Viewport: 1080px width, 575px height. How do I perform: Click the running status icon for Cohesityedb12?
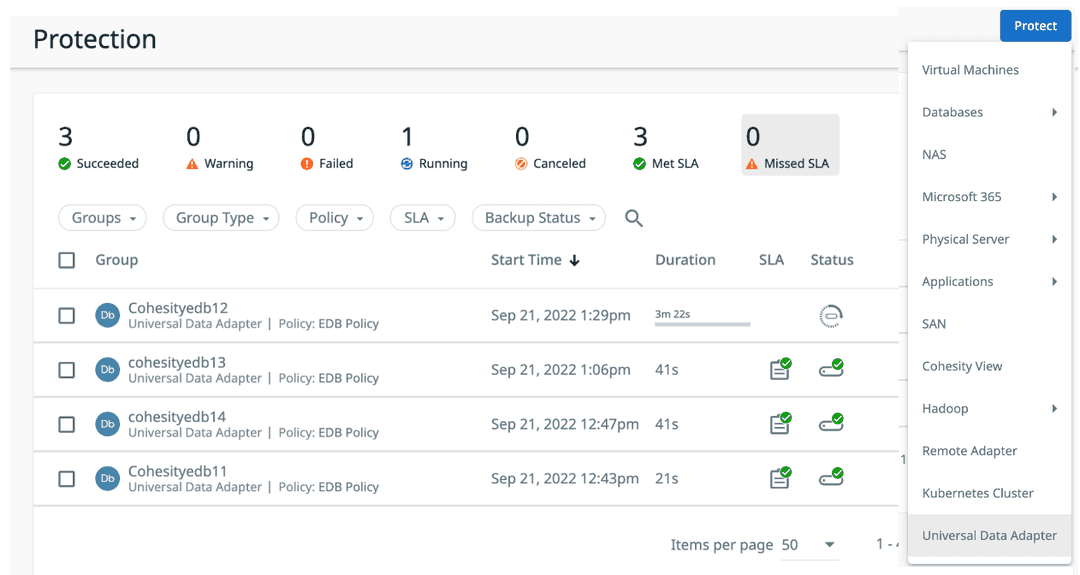(x=830, y=316)
